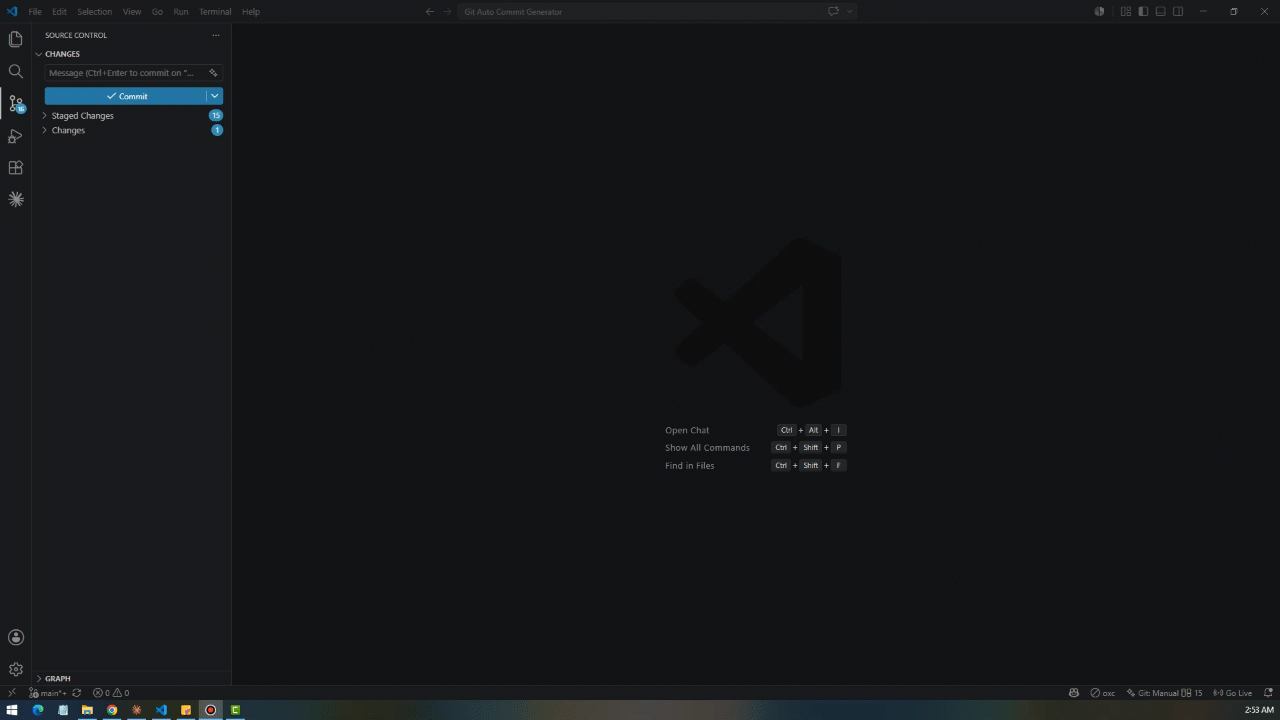The image size is (1280, 720).
Task: Open the File menu
Action: 35,12
